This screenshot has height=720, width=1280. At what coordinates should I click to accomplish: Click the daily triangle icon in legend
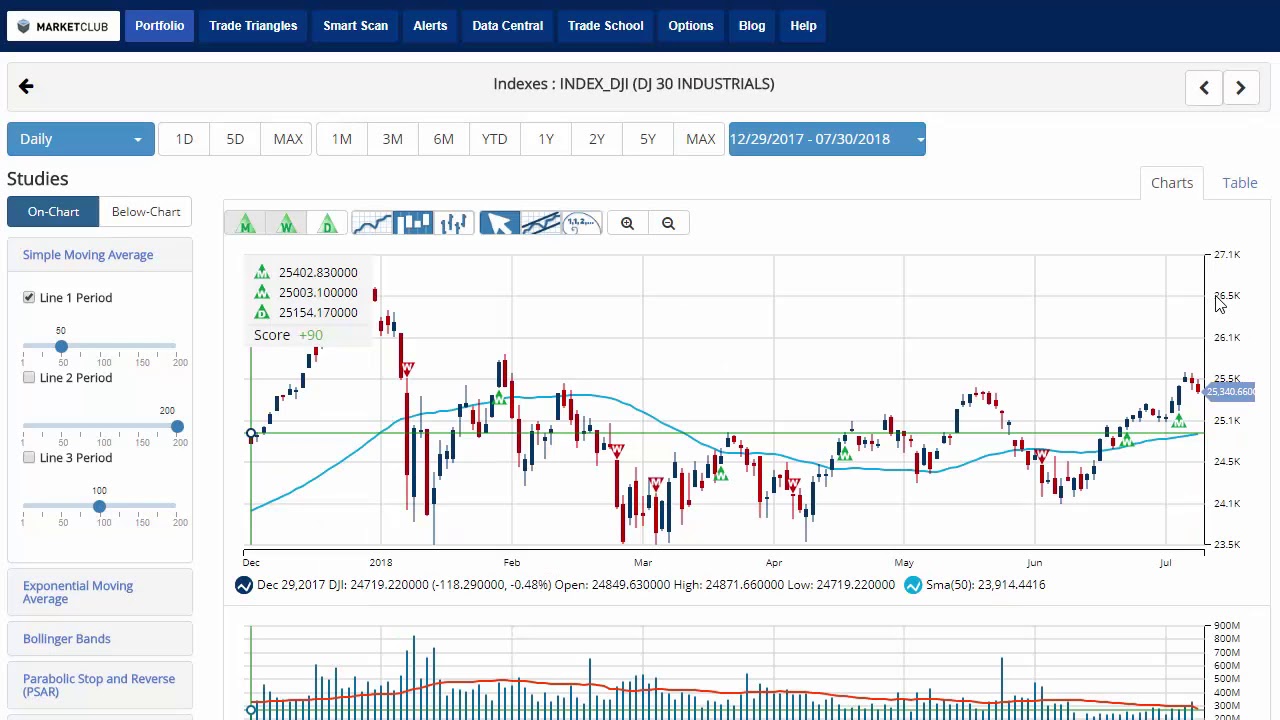tap(262, 312)
